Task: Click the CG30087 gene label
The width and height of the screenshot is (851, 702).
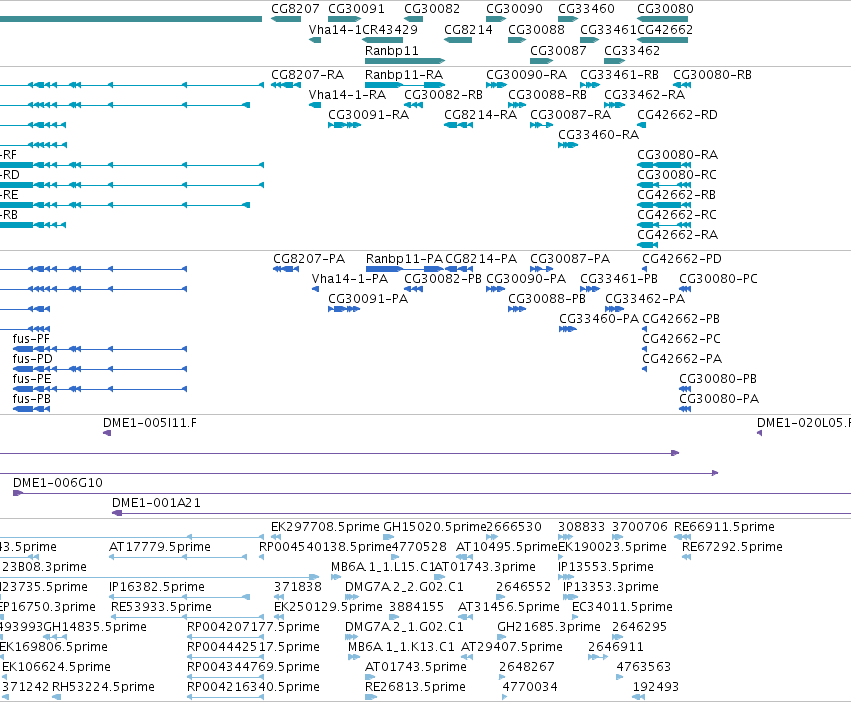Action: (x=558, y=50)
